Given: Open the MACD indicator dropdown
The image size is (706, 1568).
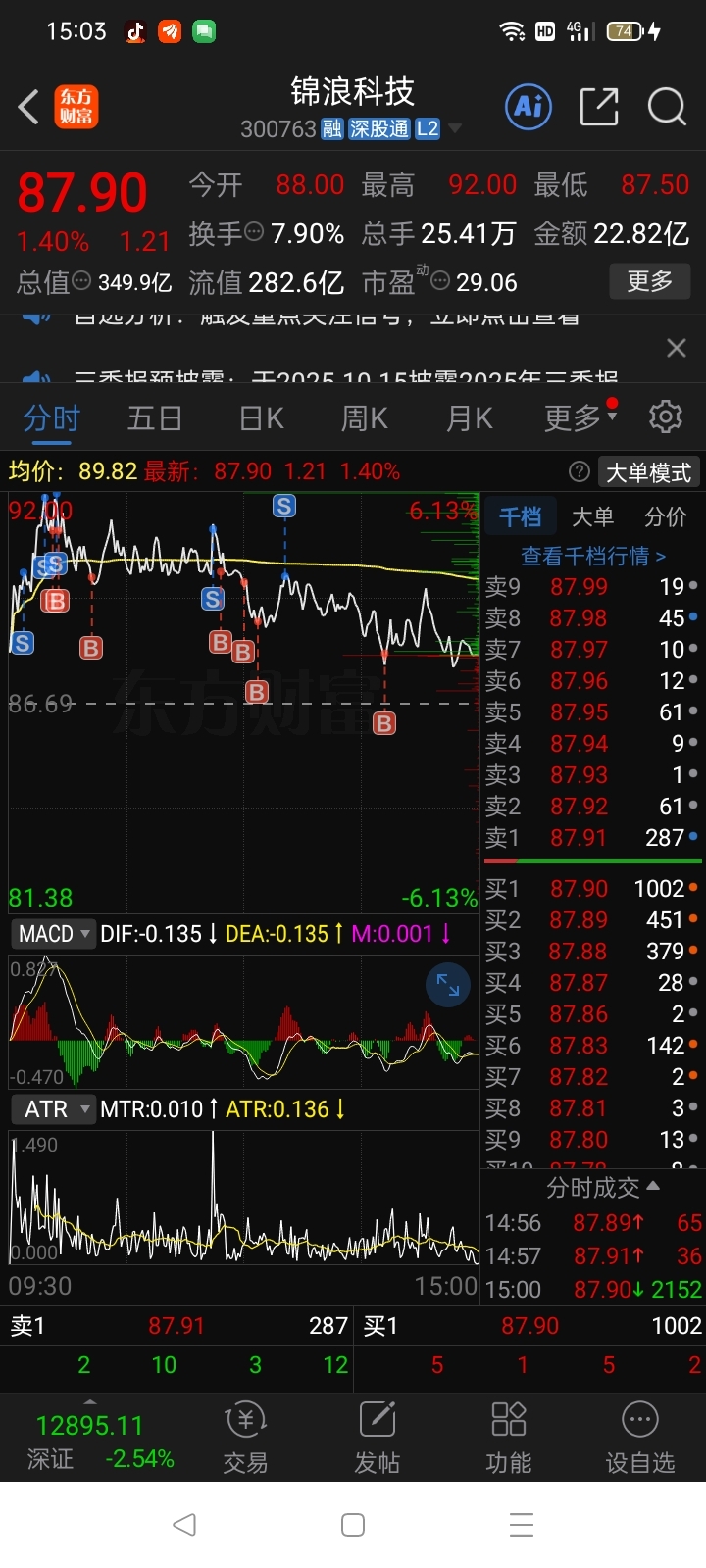Looking at the screenshot, I should click(x=54, y=934).
